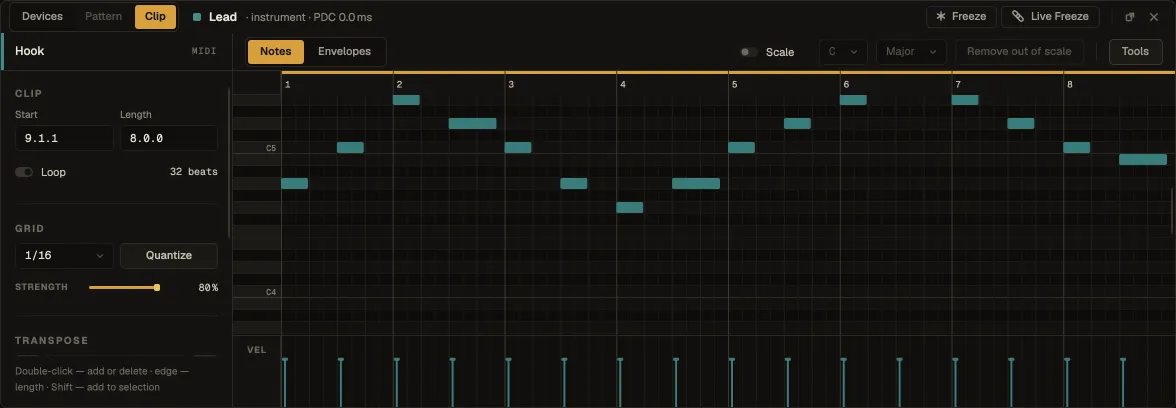
Task: Select the Clip tab
Action: (155, 16)
